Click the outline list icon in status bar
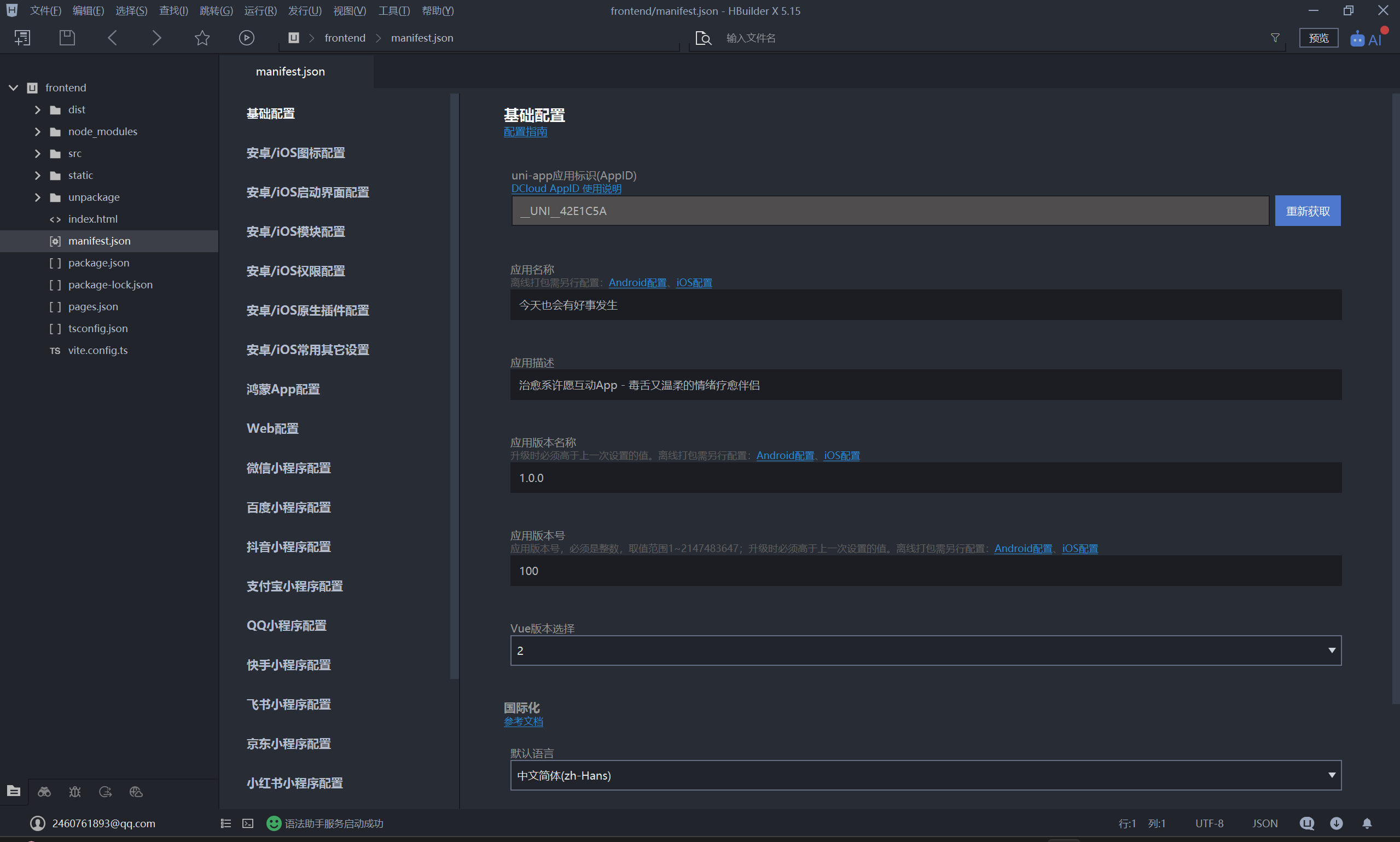Screen dimensions: 1400x842 226,823
